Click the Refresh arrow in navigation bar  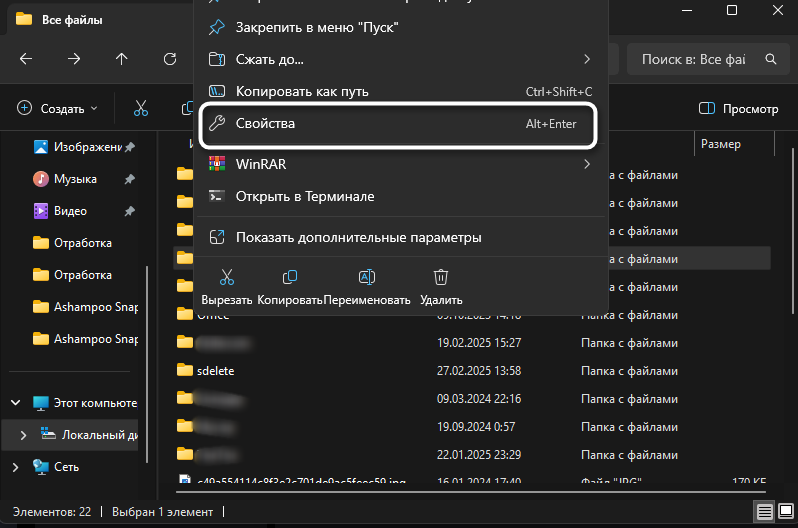[x=170, y=59]
